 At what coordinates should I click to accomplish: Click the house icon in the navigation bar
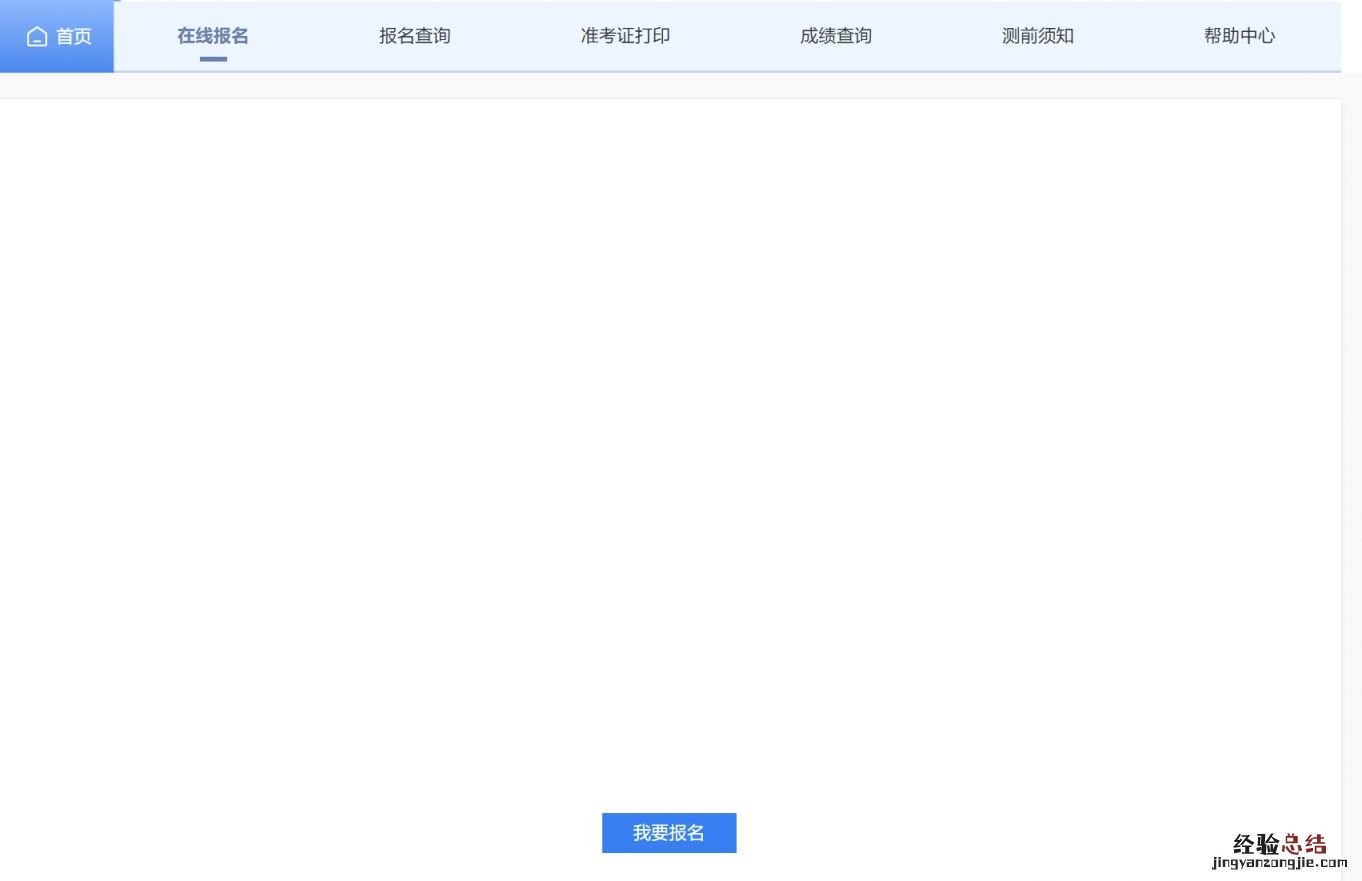pos(37,37)
